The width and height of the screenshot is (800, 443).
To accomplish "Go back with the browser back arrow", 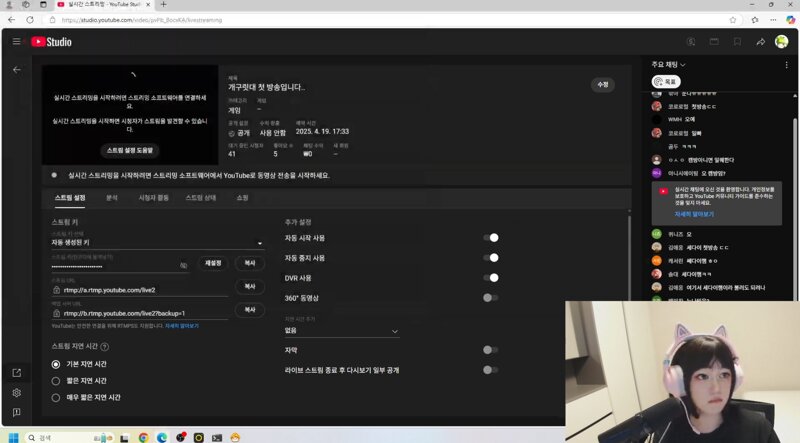I will (12, 20).
